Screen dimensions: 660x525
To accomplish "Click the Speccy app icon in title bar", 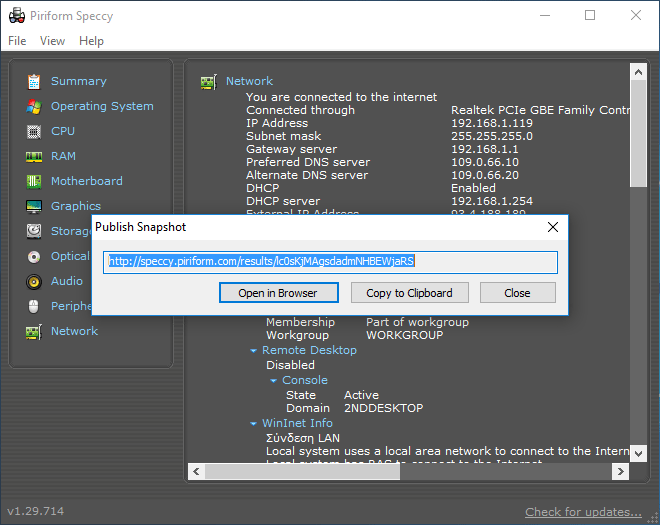I will click(x=17, y=16).
